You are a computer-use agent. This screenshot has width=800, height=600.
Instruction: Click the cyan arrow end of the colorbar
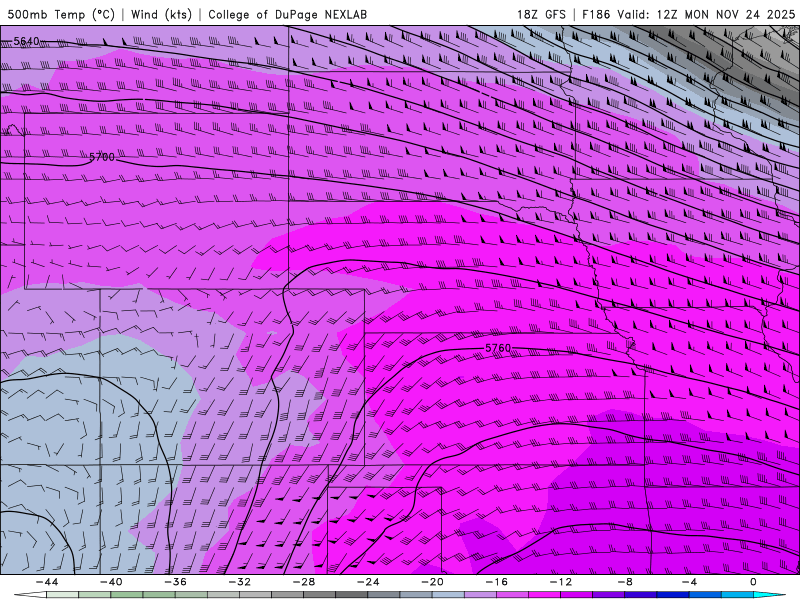[x=769, y=595]
